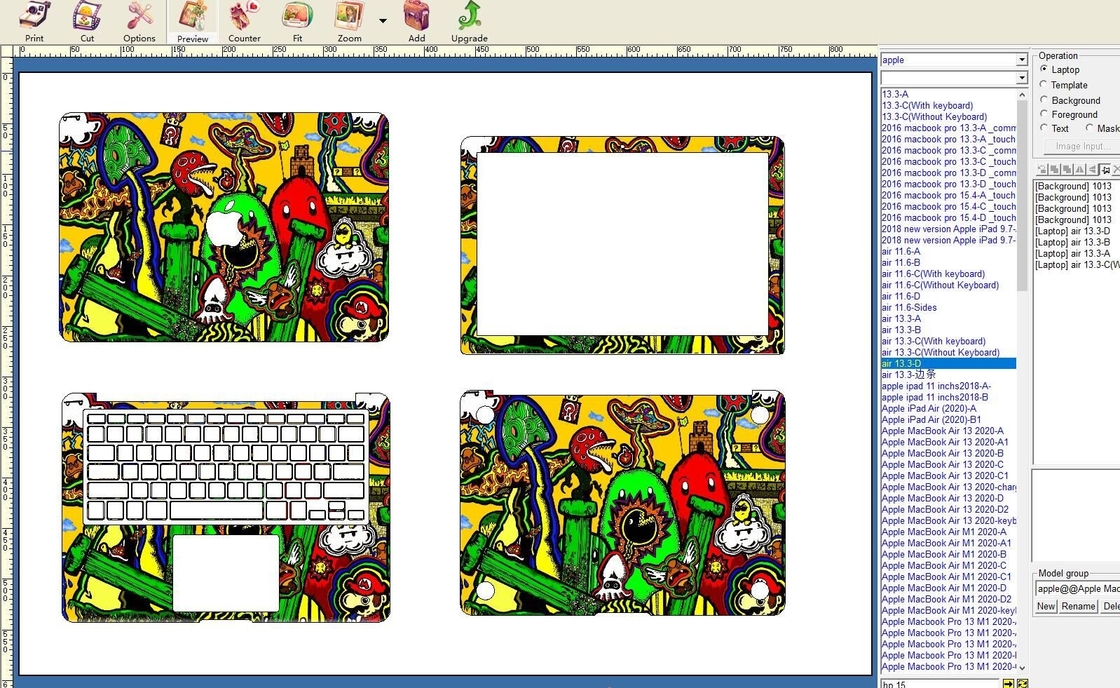The image size is (1120, 688).
Task: Click the screen bezel skin preview
Action: (622, 245)
